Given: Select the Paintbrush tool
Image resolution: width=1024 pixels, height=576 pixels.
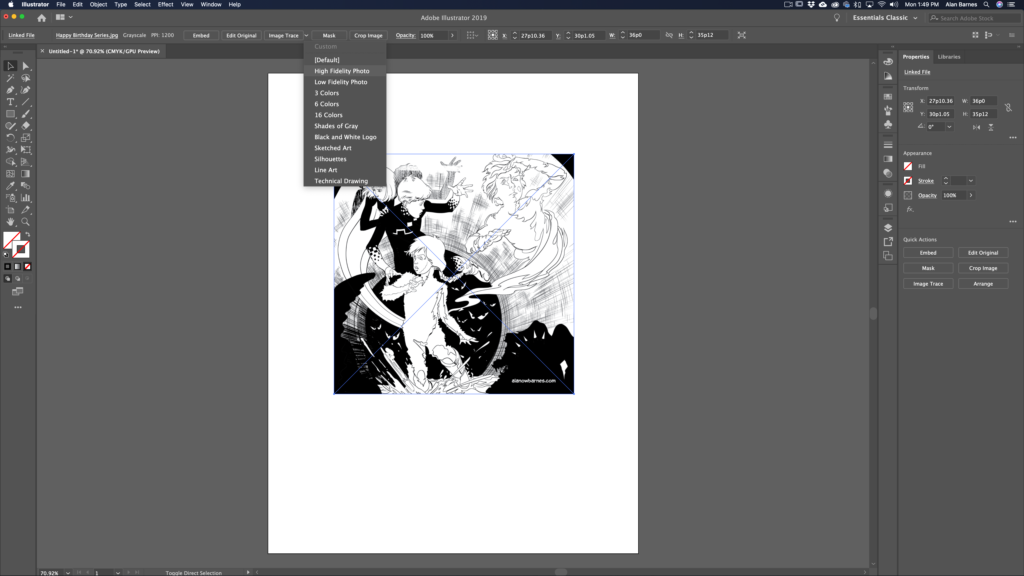Looking at the screenshot, I should (x=25, y=114).
